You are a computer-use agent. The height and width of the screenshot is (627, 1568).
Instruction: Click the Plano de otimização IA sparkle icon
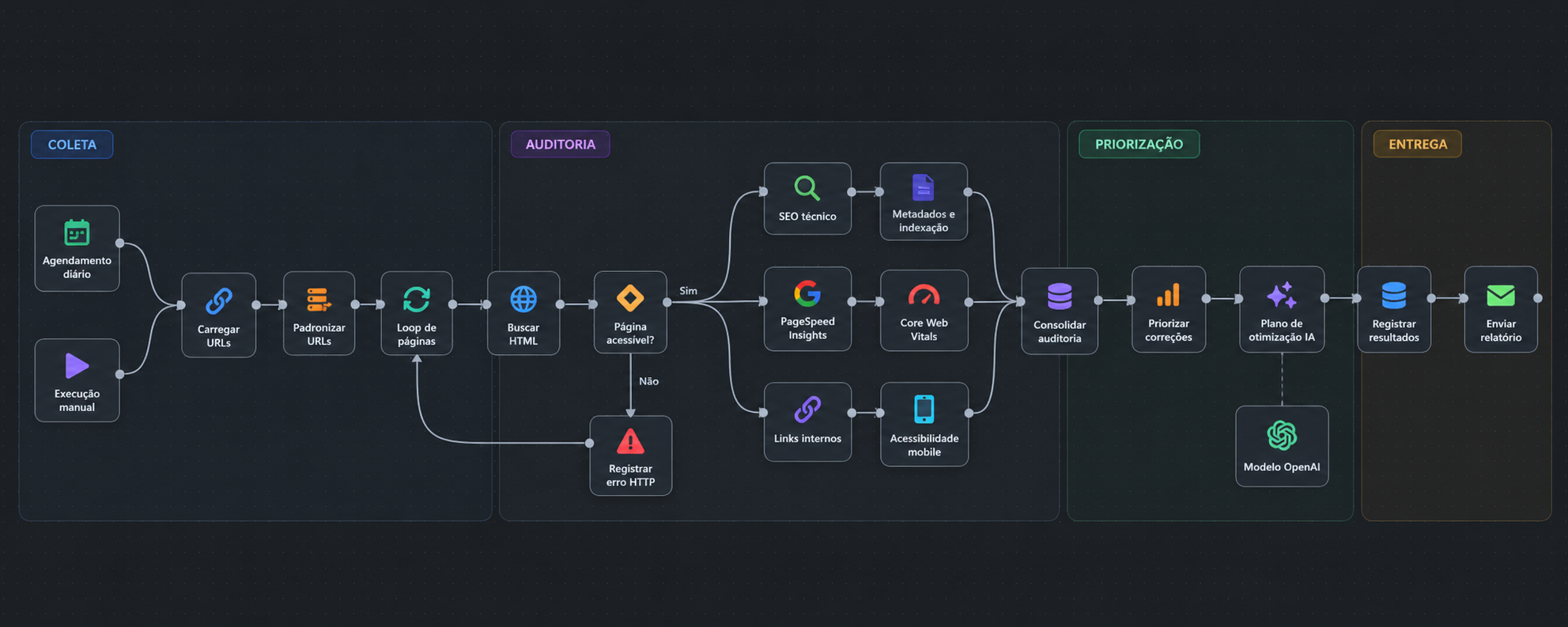pos(1282,295)
